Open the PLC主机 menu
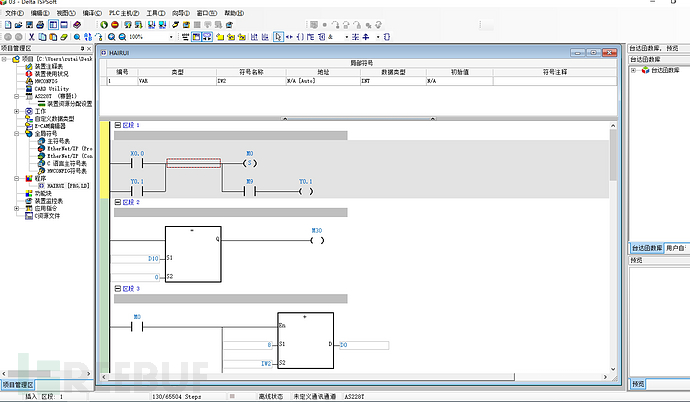Viewport: 690px width, 402px height. click(x=122, y=14)
